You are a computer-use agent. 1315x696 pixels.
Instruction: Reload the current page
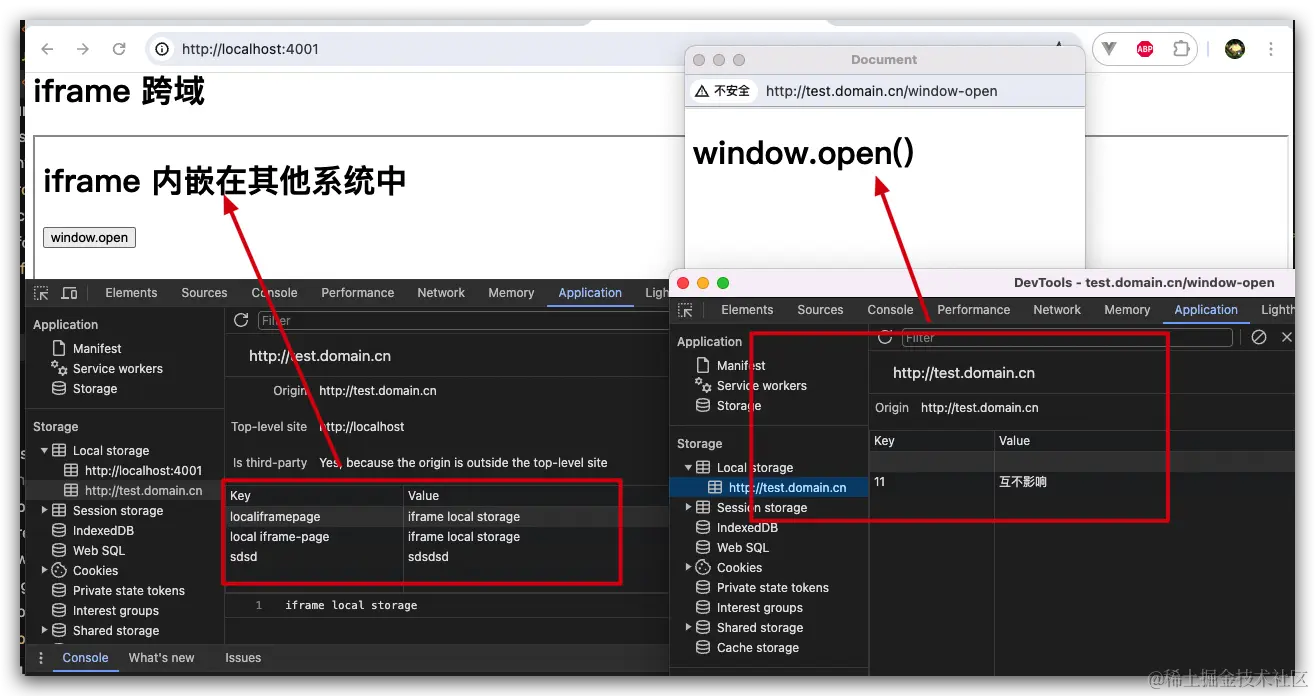pyautogui.click(x=119, y=48)
